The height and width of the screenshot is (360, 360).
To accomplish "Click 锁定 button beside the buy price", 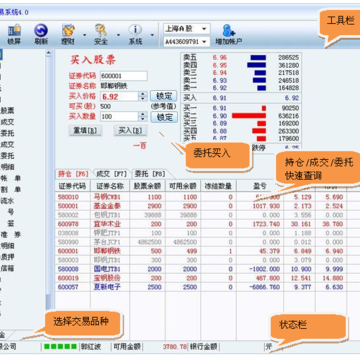I will (164, 96).
